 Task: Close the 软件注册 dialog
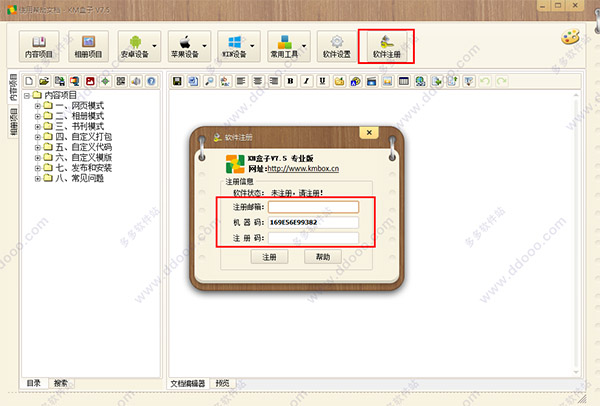pyautogui.click(x=369, y=133)
